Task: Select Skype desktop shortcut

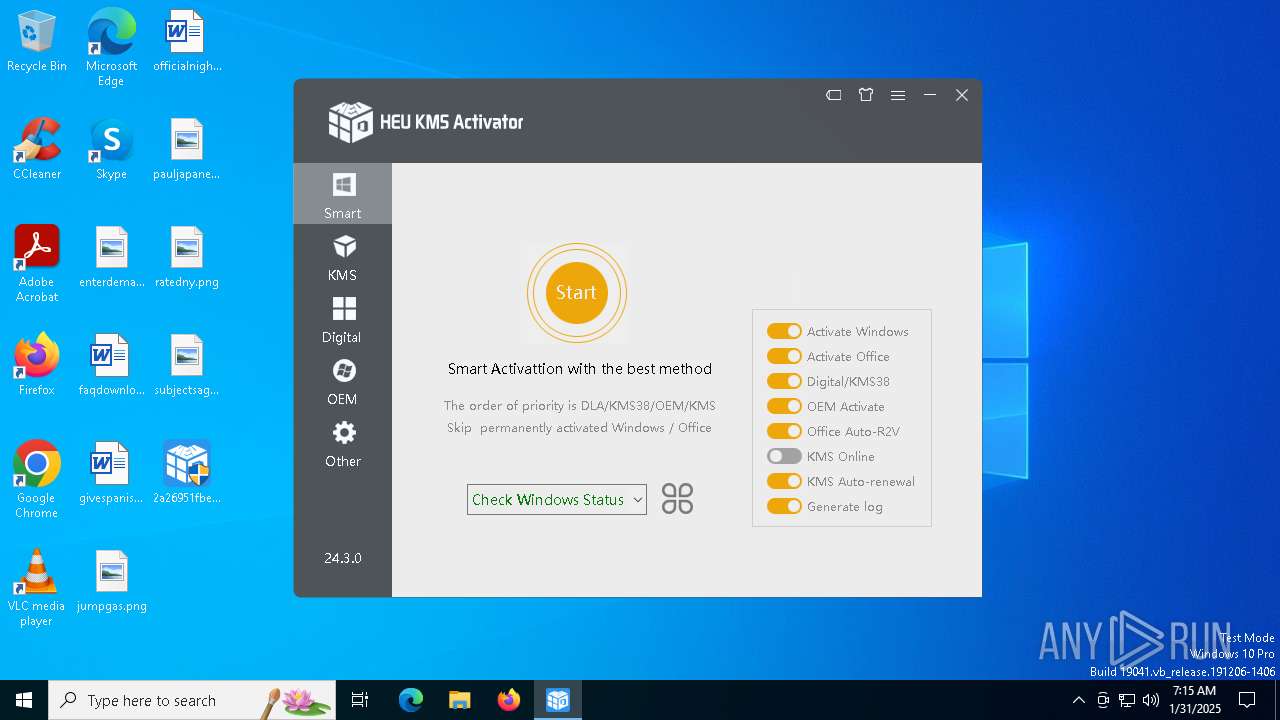Action: coord(111,150)
